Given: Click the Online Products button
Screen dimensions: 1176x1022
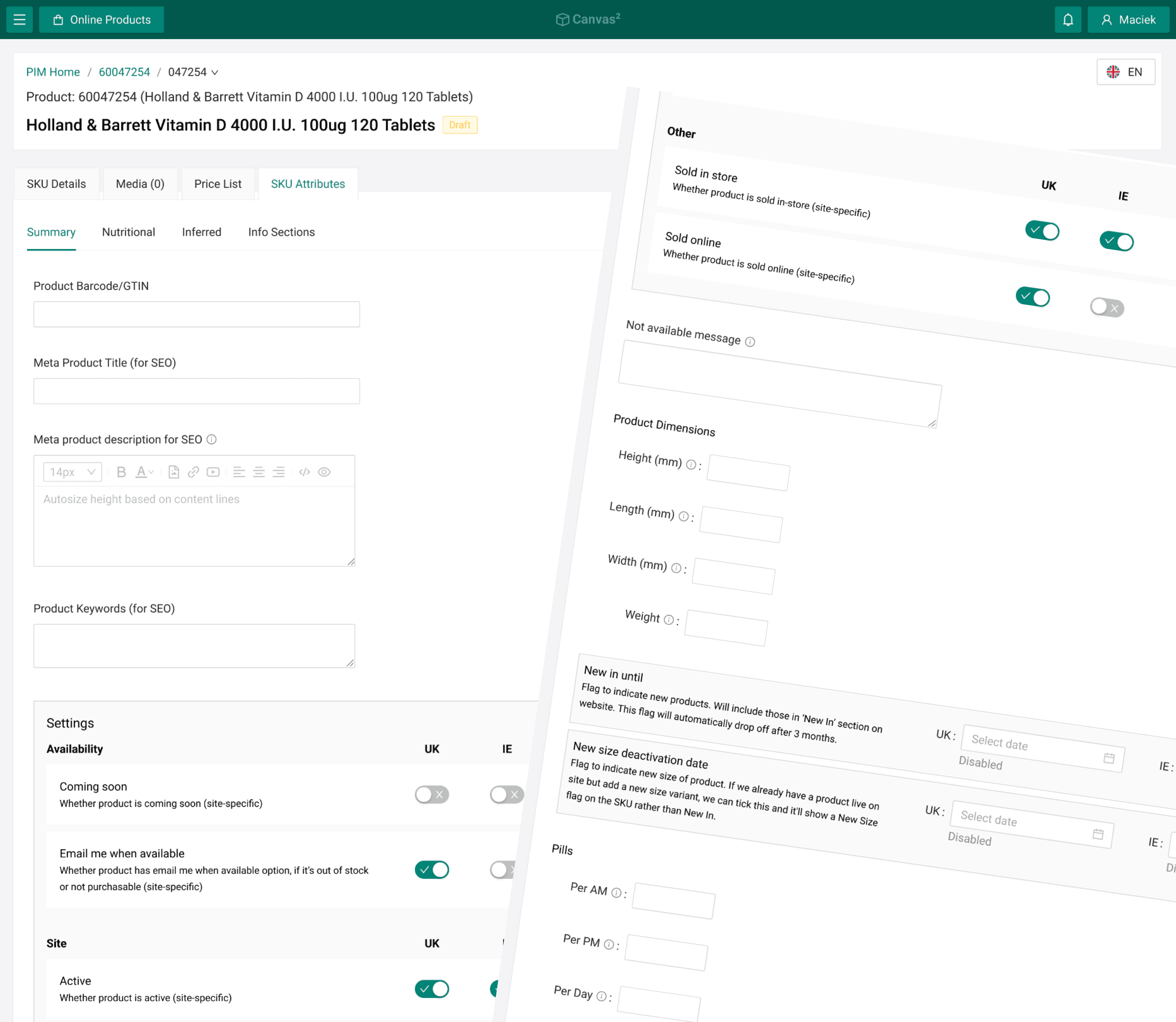Looking at the screenshot, I should coord(101,20).
